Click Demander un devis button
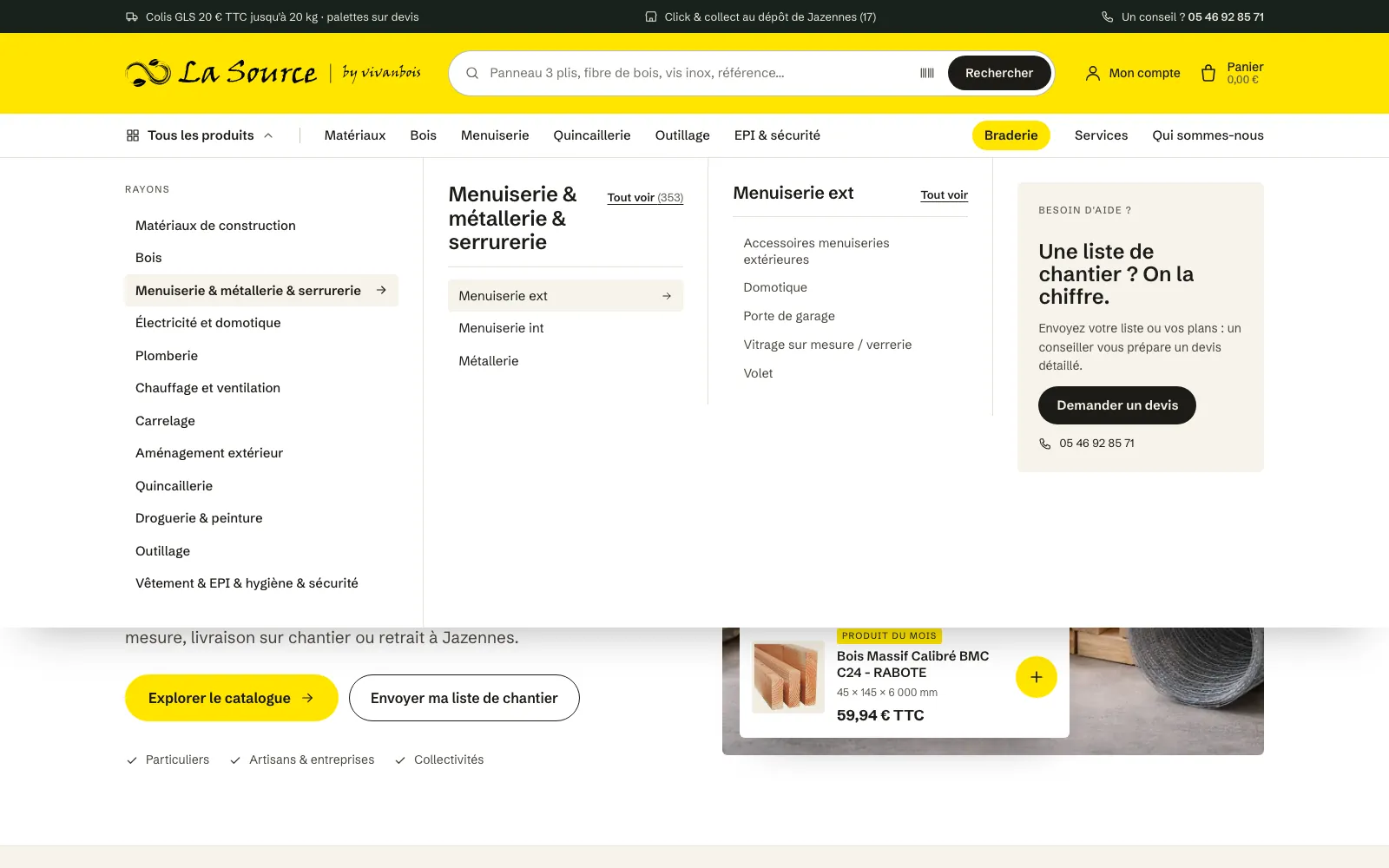The height and width of the screenshot is (868, 1389). (x=1117, y=405)
